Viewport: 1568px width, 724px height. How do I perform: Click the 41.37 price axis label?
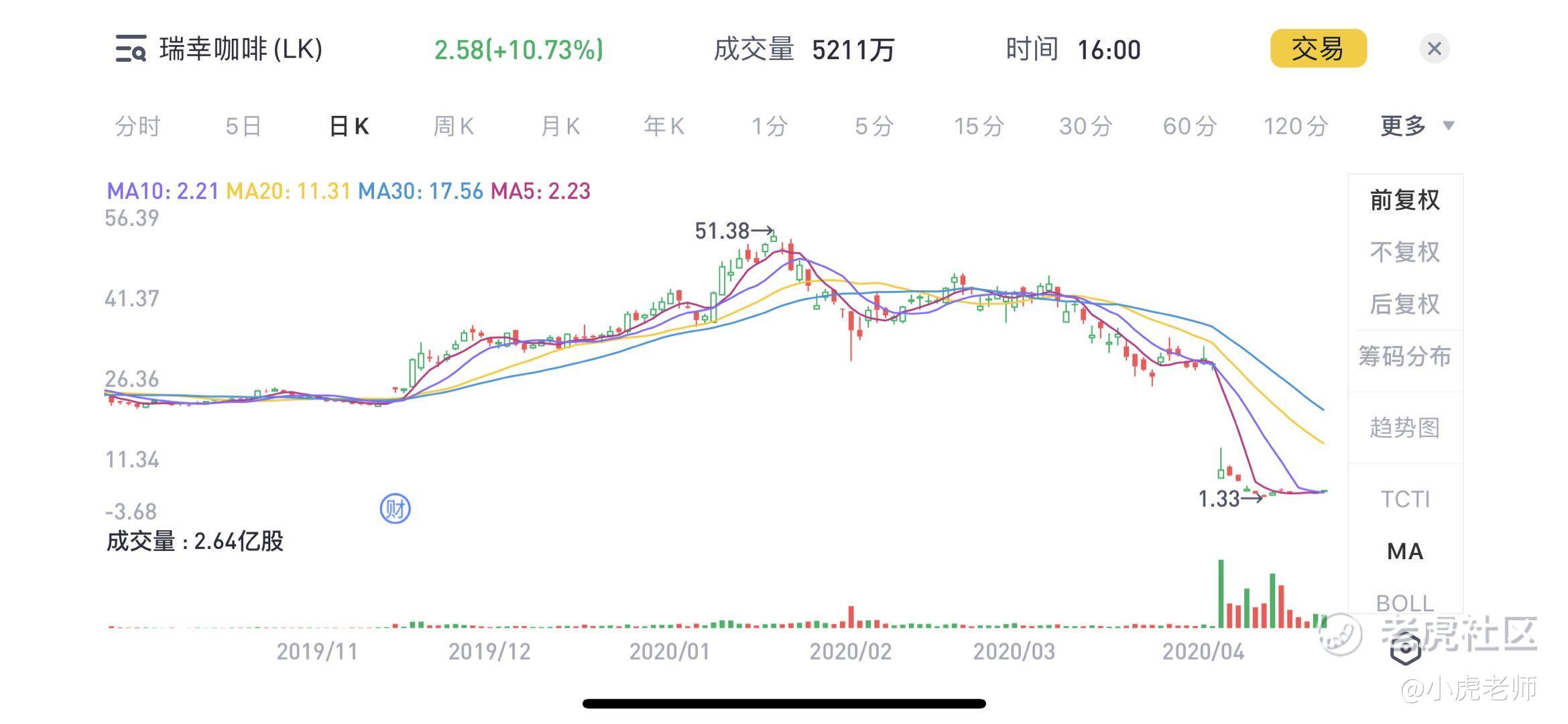coord(132,299)
